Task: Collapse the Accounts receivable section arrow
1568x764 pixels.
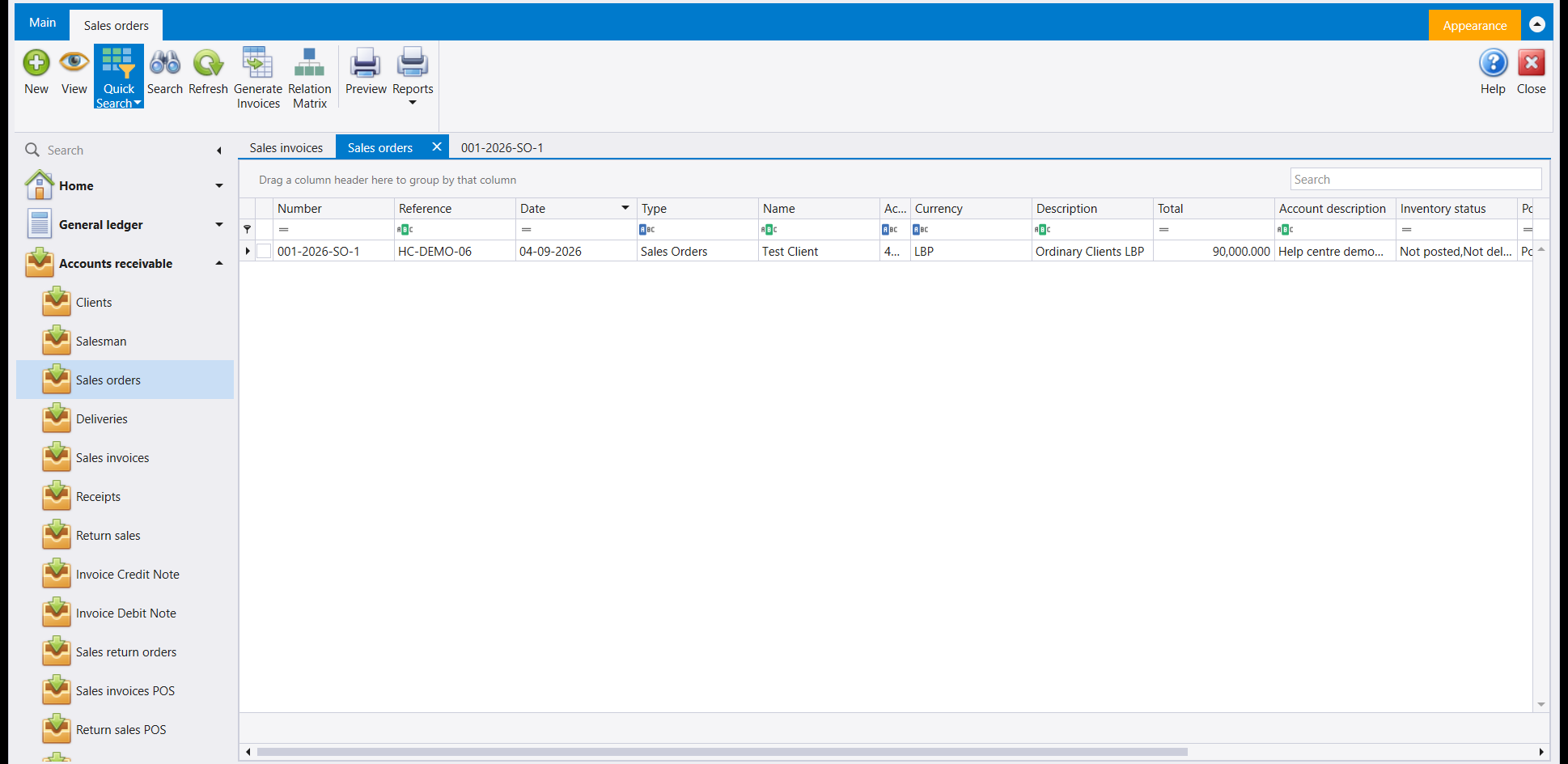Action: click(x=219, y=264)
